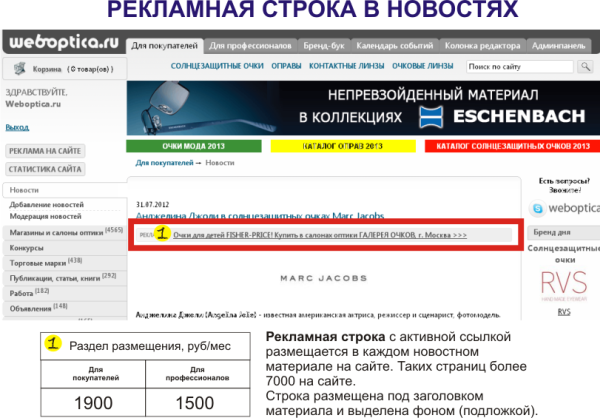Go to Очковые линзы category

pos(422,66)
